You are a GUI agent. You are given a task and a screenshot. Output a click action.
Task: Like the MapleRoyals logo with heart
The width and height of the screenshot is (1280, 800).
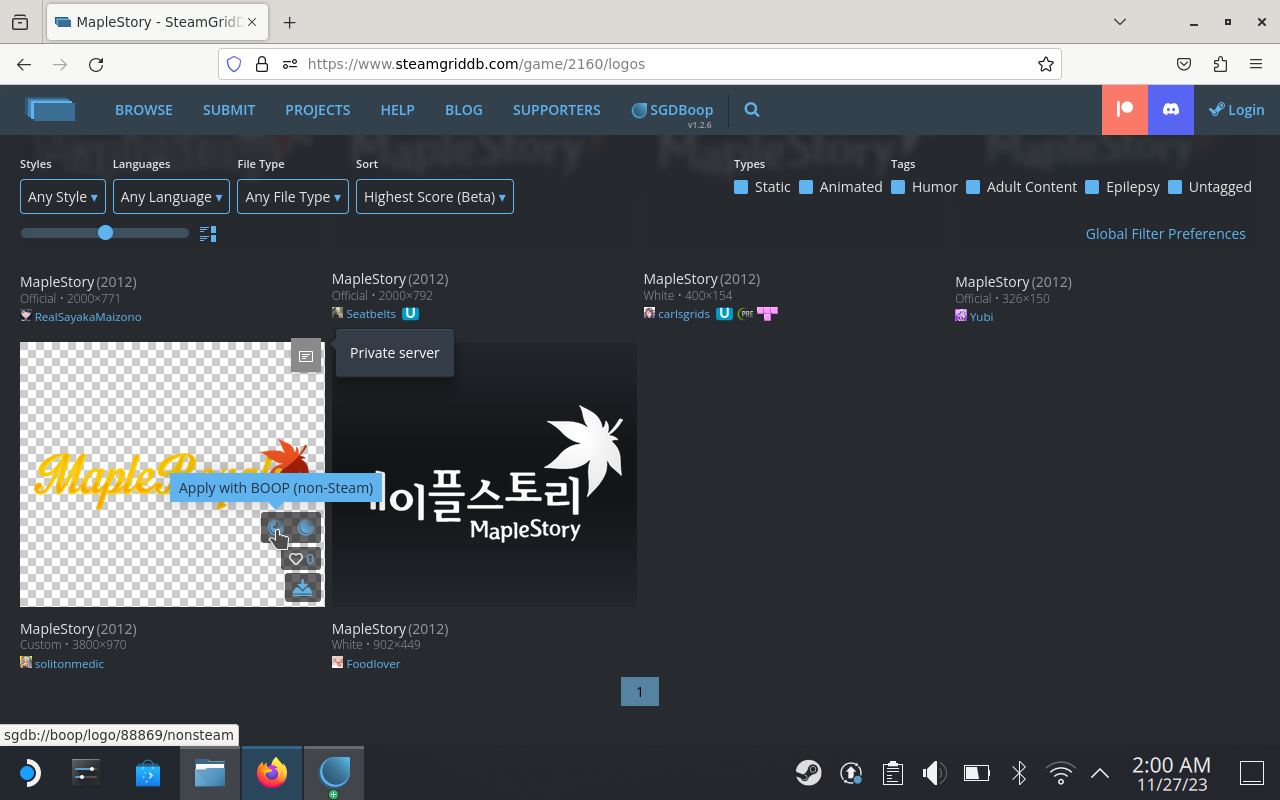pos(301,559)
